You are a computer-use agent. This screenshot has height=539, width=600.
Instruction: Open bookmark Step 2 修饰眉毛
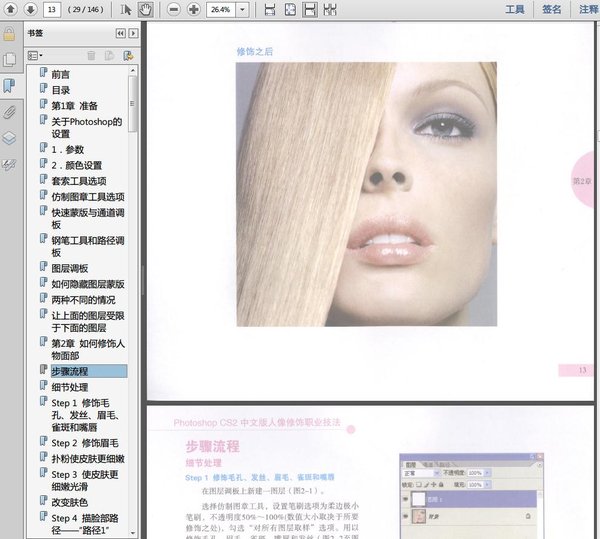click(85, 442)
